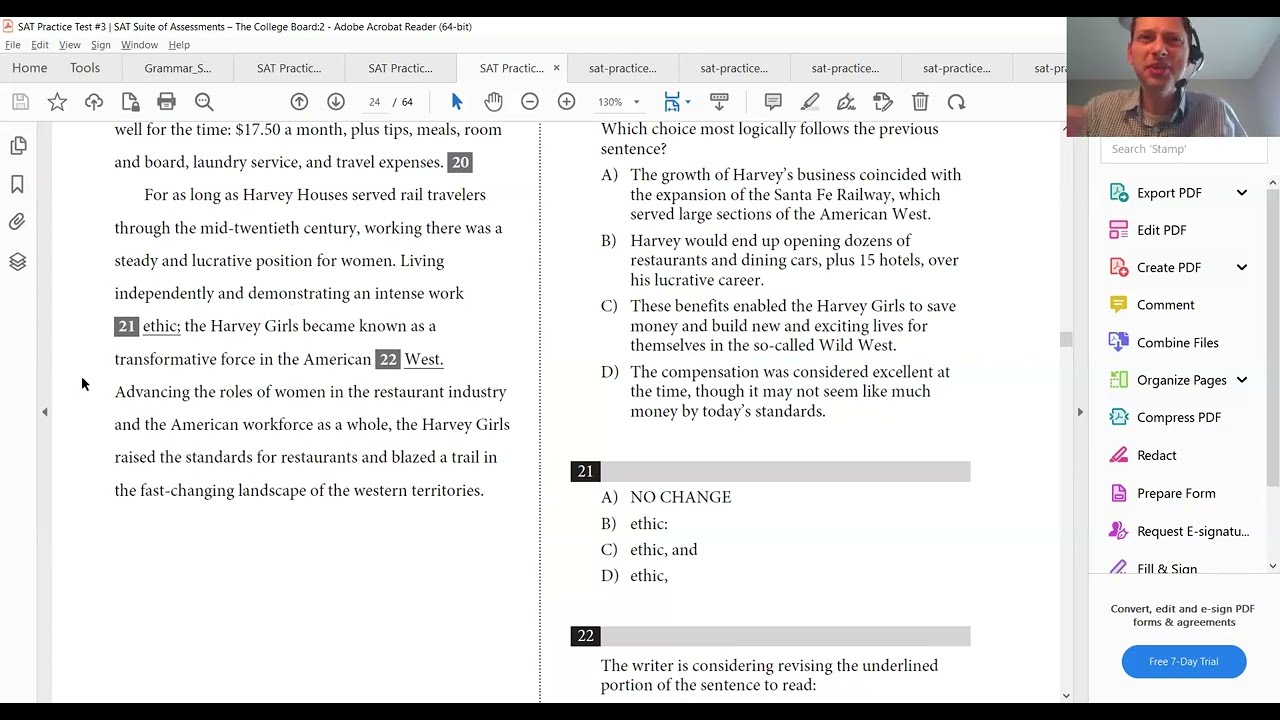Collapse the right tools pane
The height and width of the screenshot is (720, 1280).
click(x=1080, y=412)
